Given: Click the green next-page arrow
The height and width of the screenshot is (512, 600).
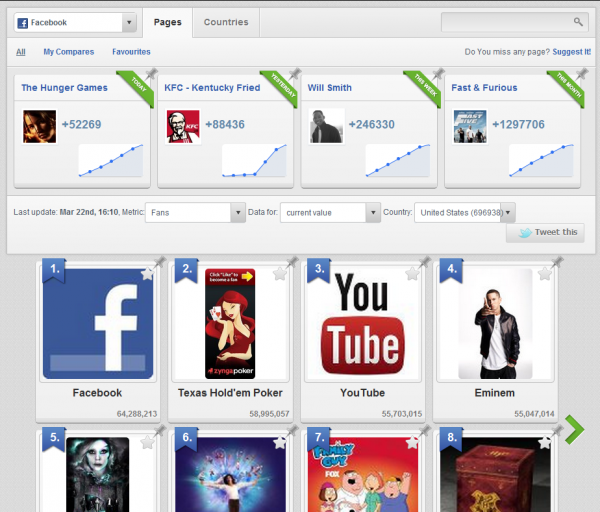Looking at the screenshot, I should pyautogui.click(x=574, y=429).
